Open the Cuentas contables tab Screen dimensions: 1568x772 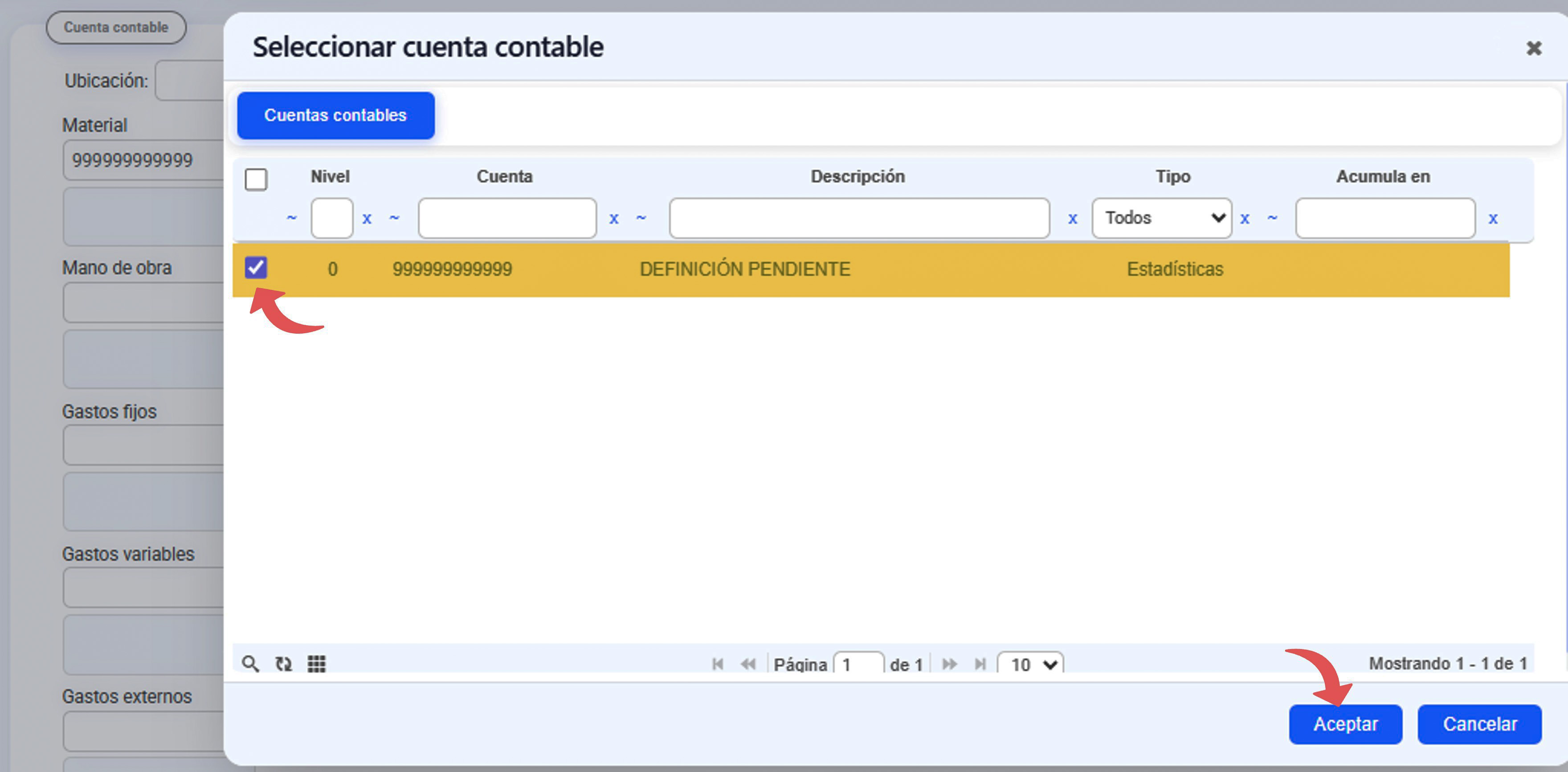click(x=335, y=115)
